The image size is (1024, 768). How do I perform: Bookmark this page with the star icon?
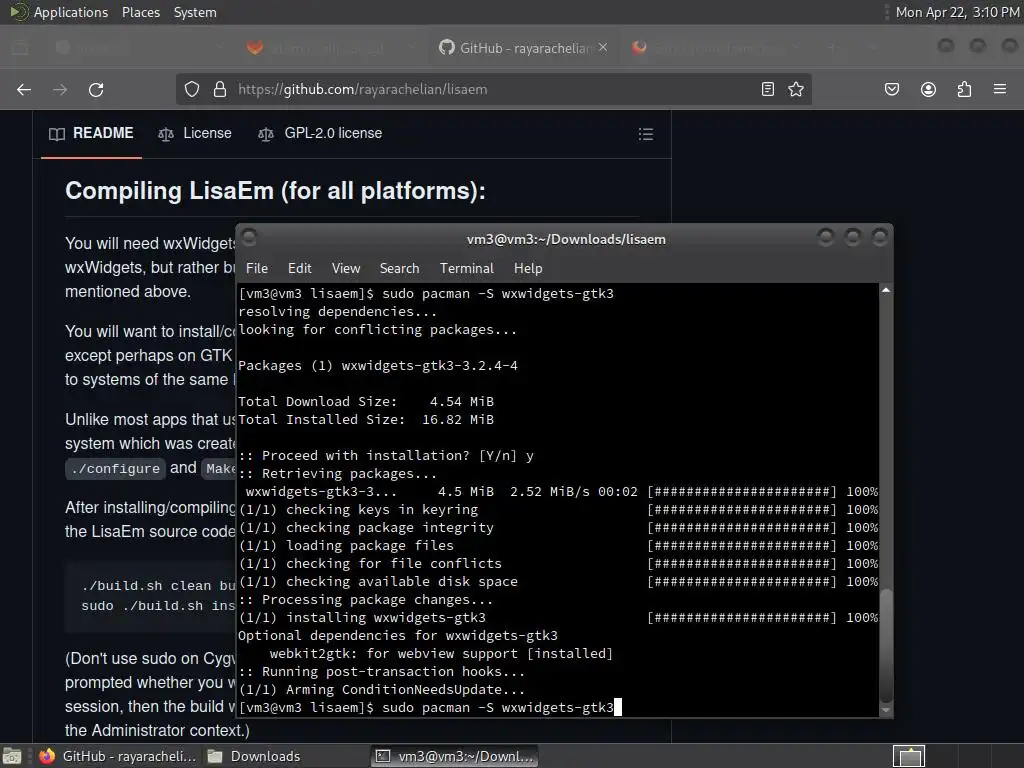(x=795, y=89)
